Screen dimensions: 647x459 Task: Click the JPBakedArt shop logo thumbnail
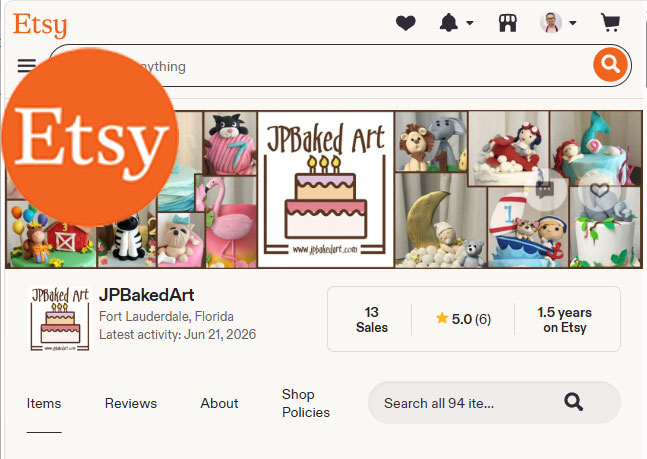(60, 319)
